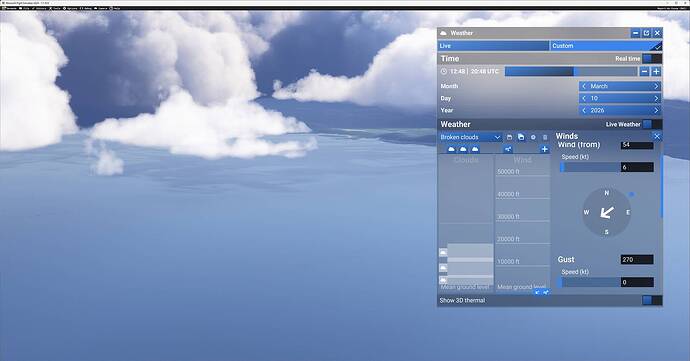Viewport: 690px width, 361px height.
Task: Click the Gust Speed (kt) slider
Action: click(590, 282)
